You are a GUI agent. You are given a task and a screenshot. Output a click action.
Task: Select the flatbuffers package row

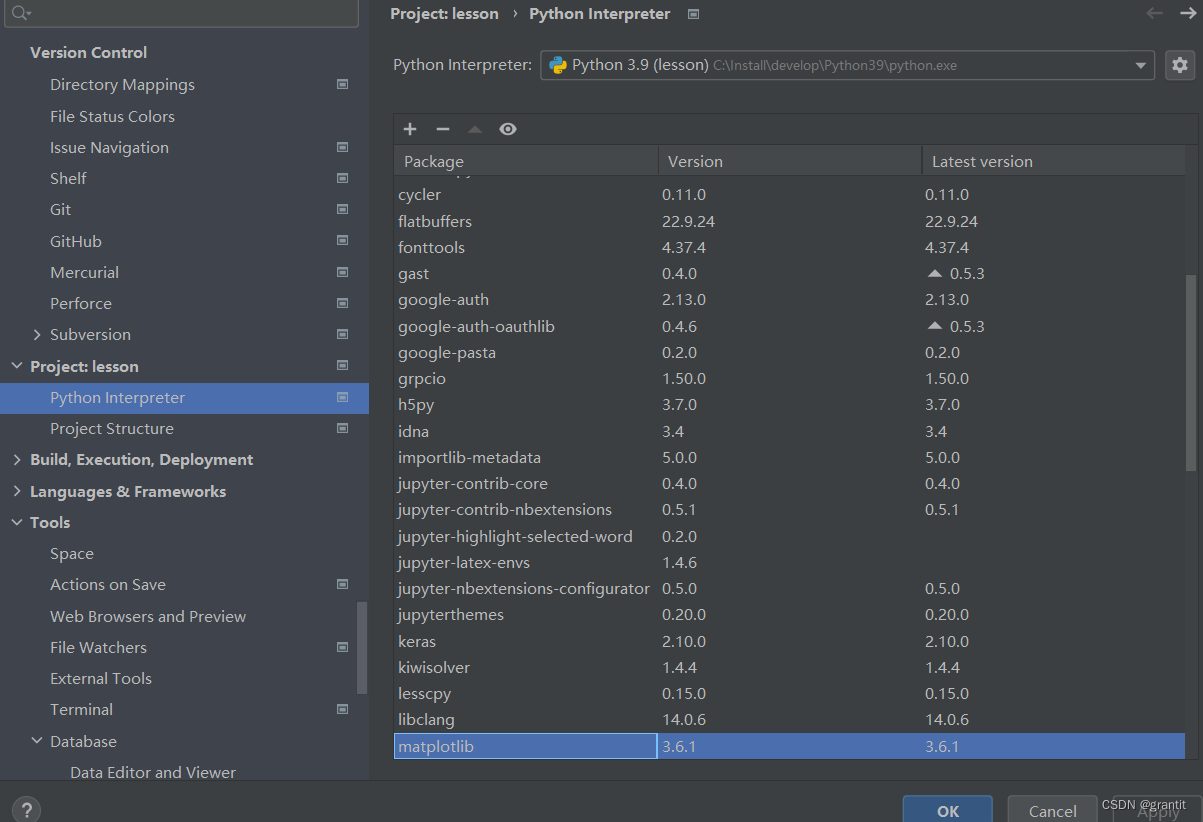[x=790, y=221]
